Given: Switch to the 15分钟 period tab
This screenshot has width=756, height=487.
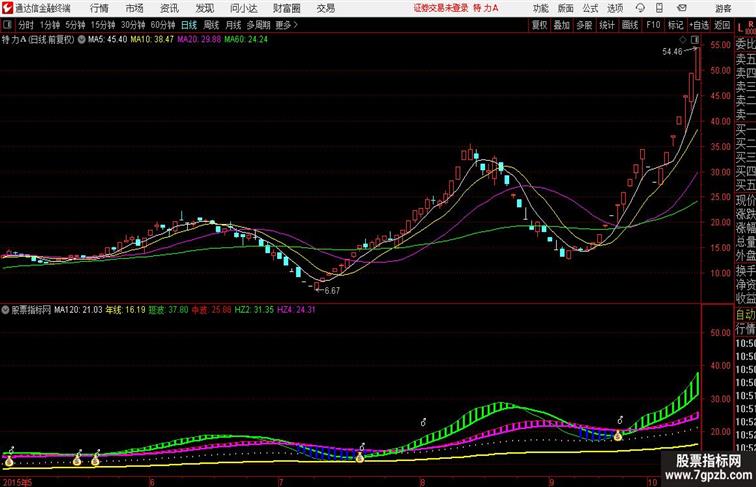Looking at the screenshot, I should coord(103,25).
